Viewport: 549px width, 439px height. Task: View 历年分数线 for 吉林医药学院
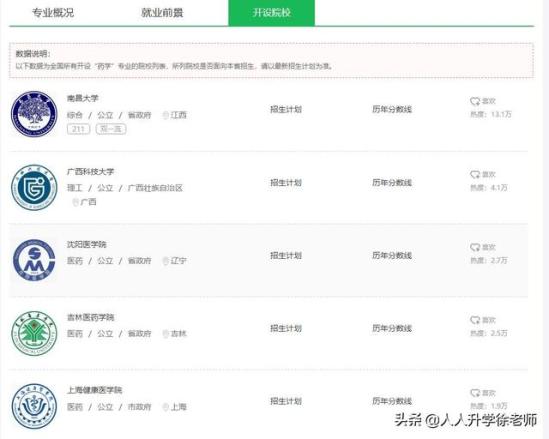[x=392, y=328]
